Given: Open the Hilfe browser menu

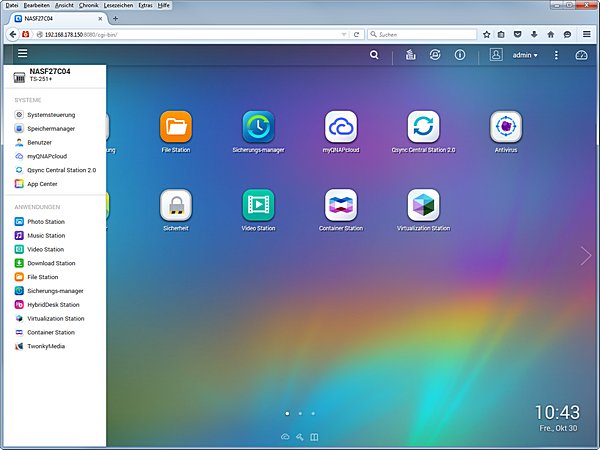Looking at the screenshot, I should click(x=163, y=5).
